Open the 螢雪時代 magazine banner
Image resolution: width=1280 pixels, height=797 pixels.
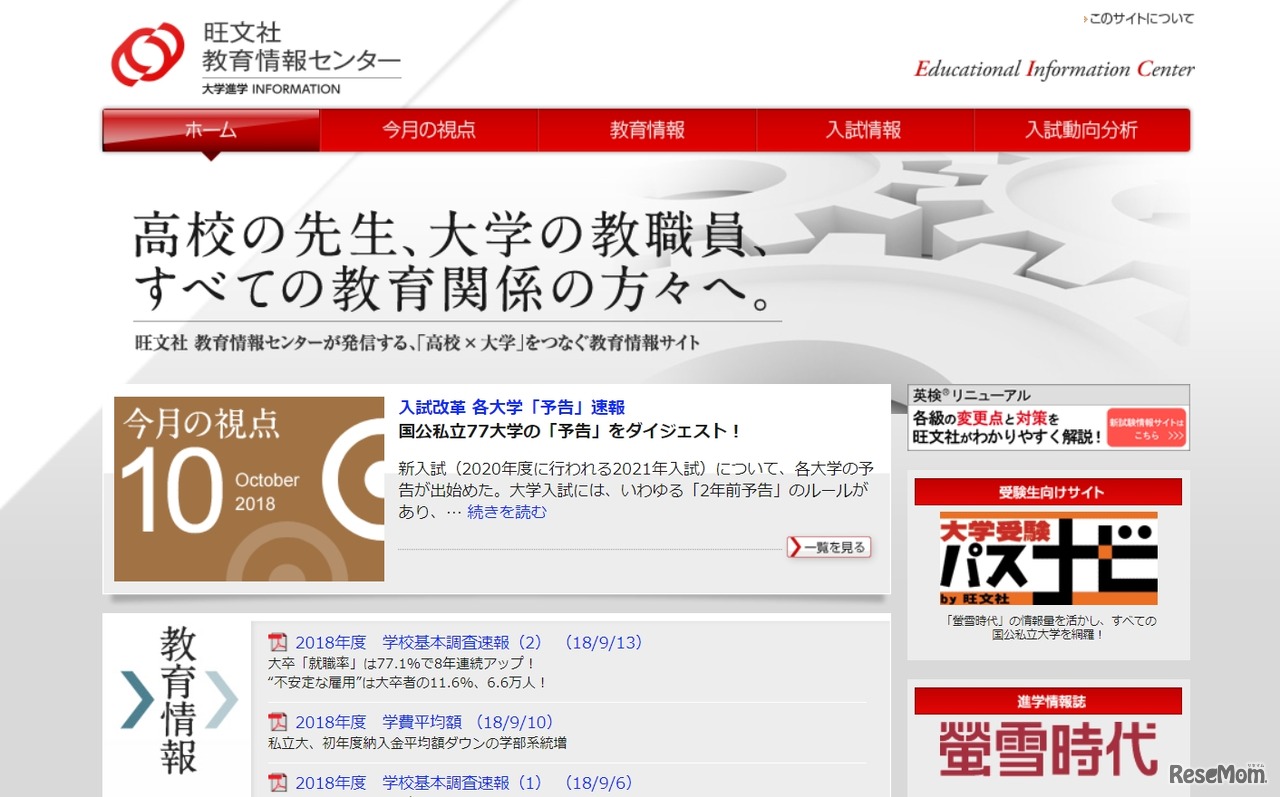[1048, 750]
